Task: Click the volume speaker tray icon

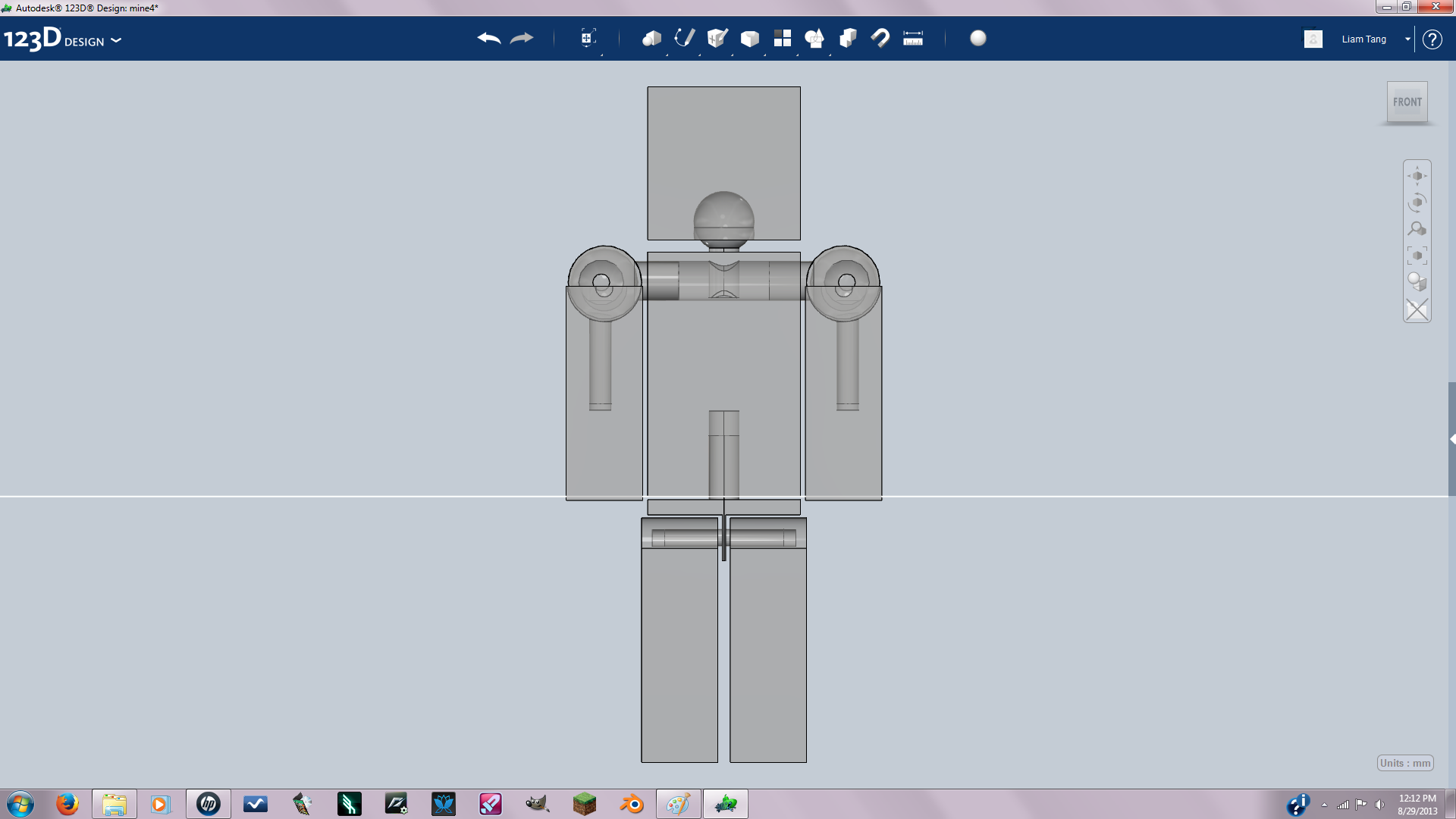Action: click(x=1379, y=805)
